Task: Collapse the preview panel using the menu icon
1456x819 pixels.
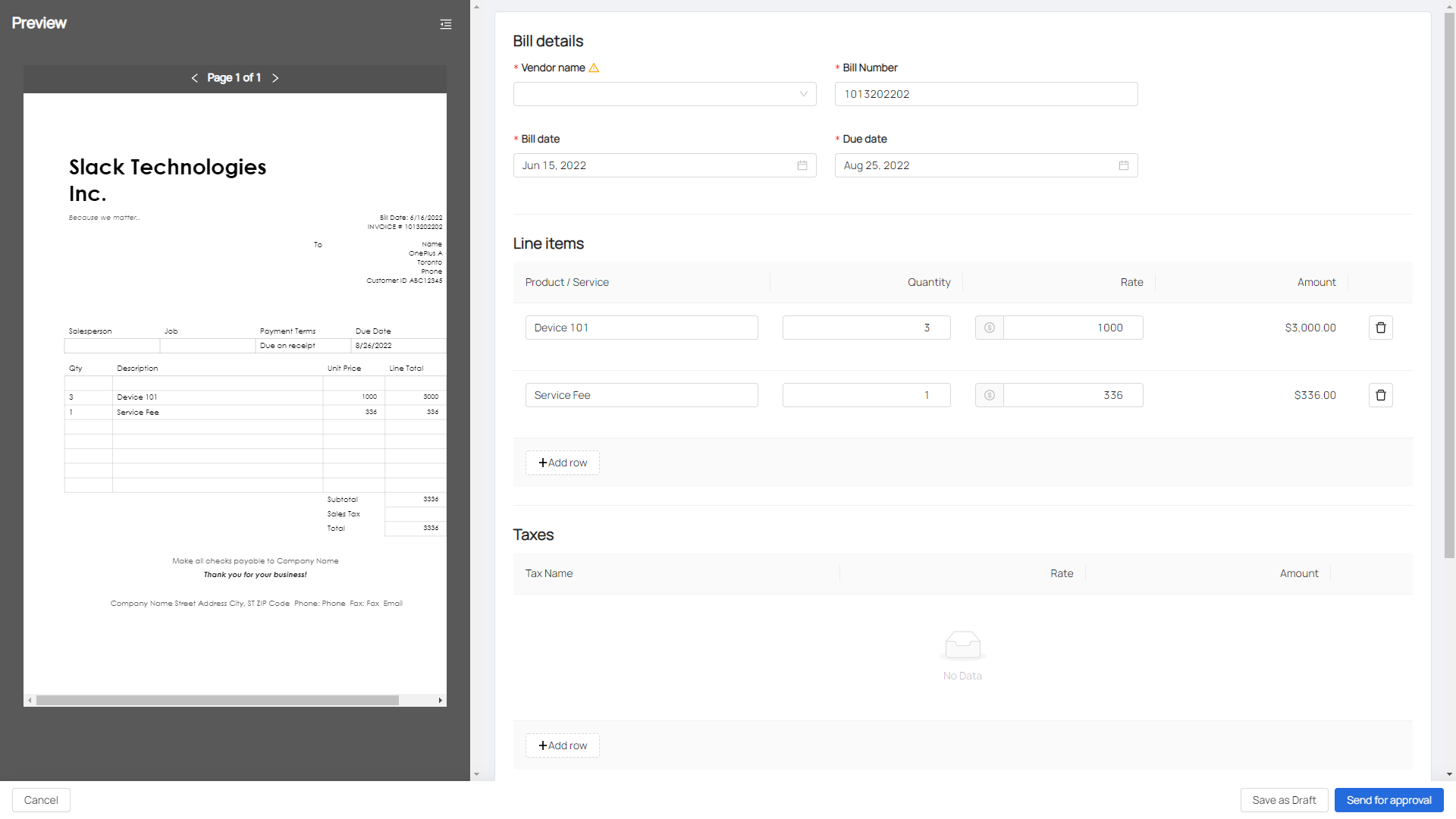Action: (446, 24)
